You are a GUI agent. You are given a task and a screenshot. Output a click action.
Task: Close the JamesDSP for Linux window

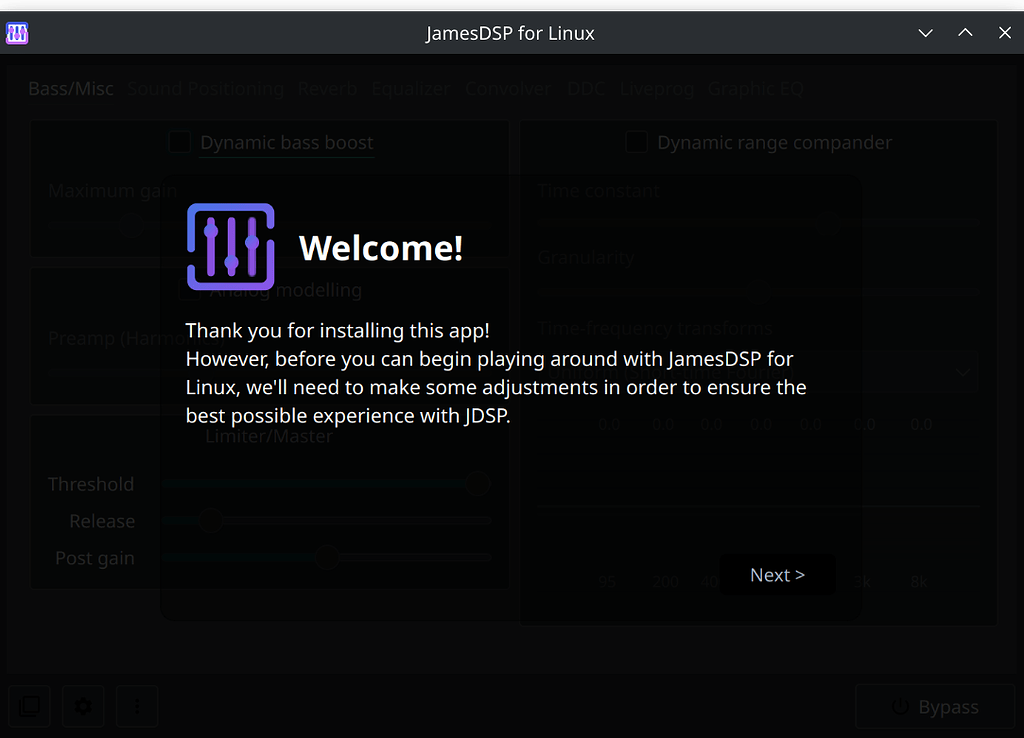point(1005,33)
